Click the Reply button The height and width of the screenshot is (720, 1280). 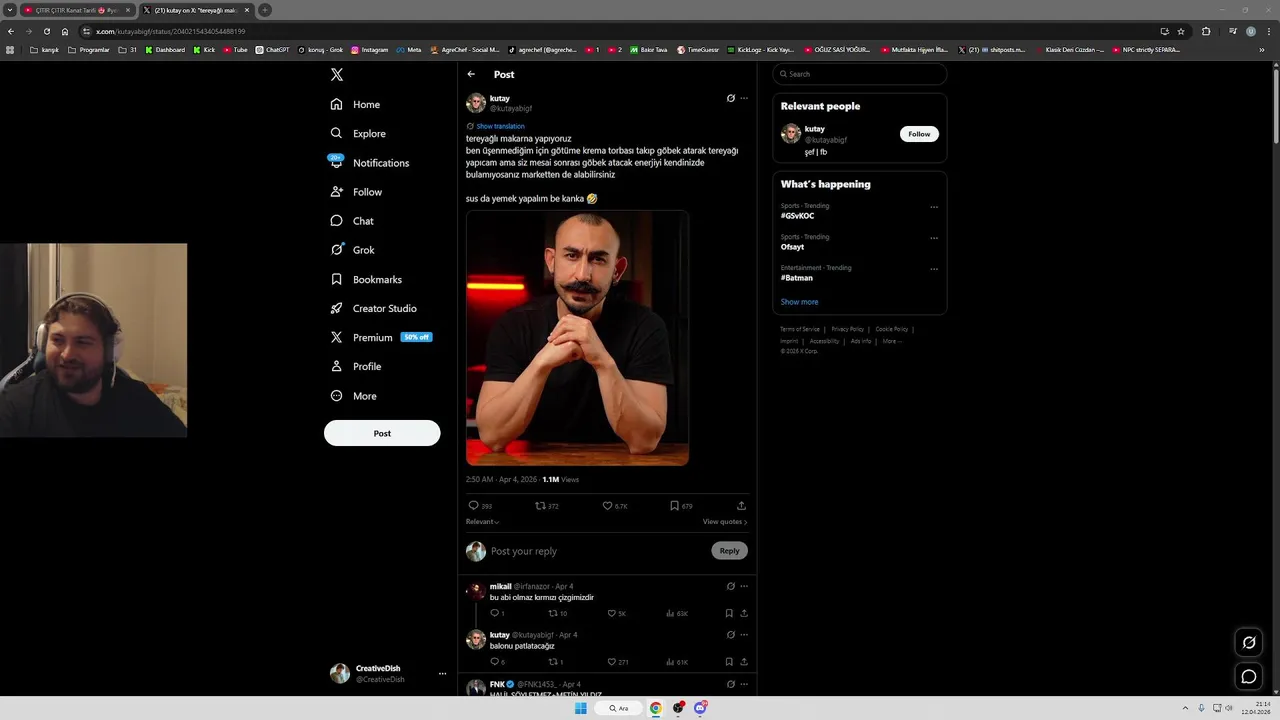[730, 551]
